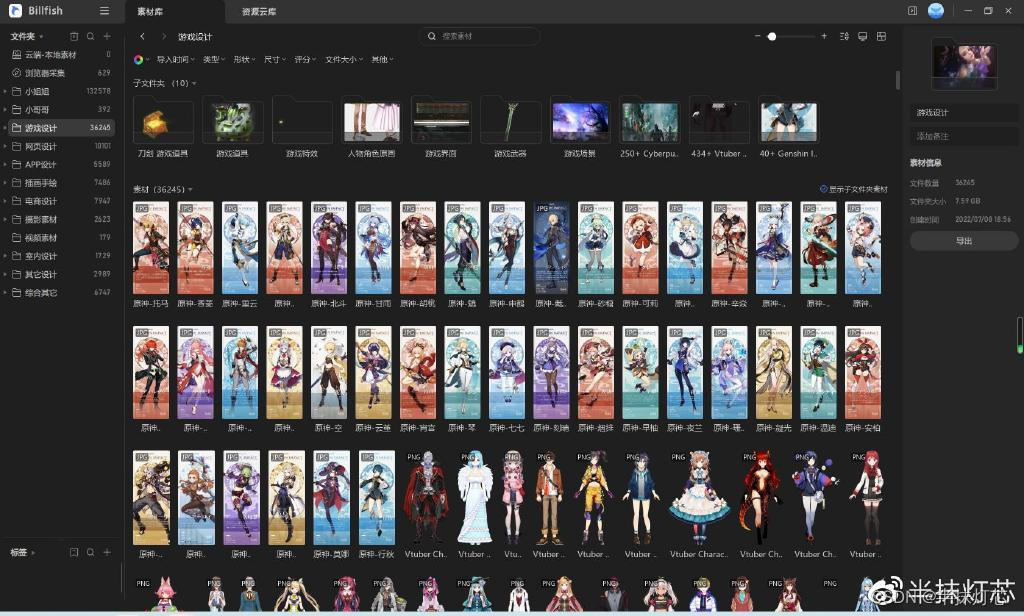This screenshot has height=616, width=1024.
Task: Open the 类型 filter dropdown
Action: pyautogui.click(x=214, y=59)
